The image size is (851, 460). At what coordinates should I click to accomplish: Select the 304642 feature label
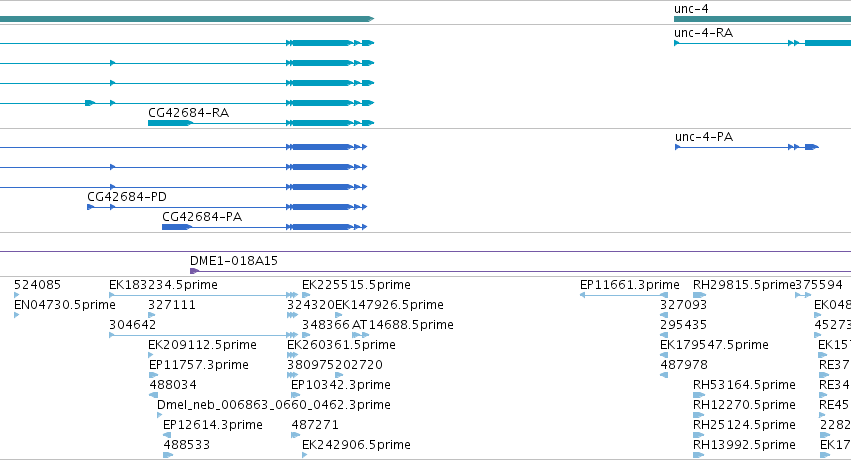[x=132, y=325]
